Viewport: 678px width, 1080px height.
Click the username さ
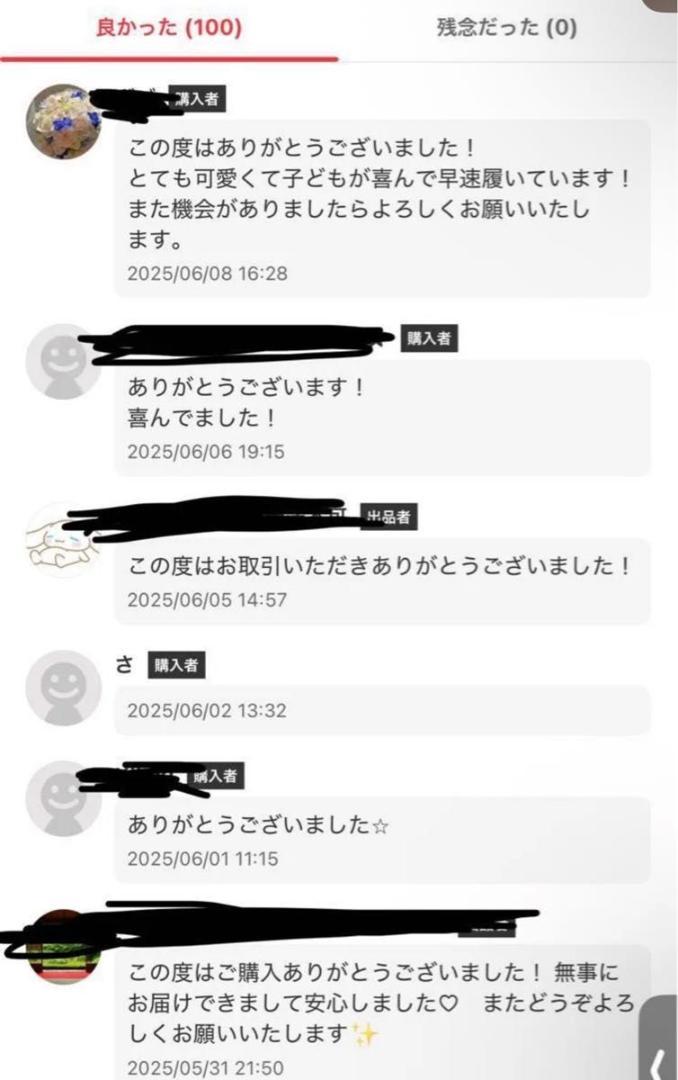click(124, 665)
